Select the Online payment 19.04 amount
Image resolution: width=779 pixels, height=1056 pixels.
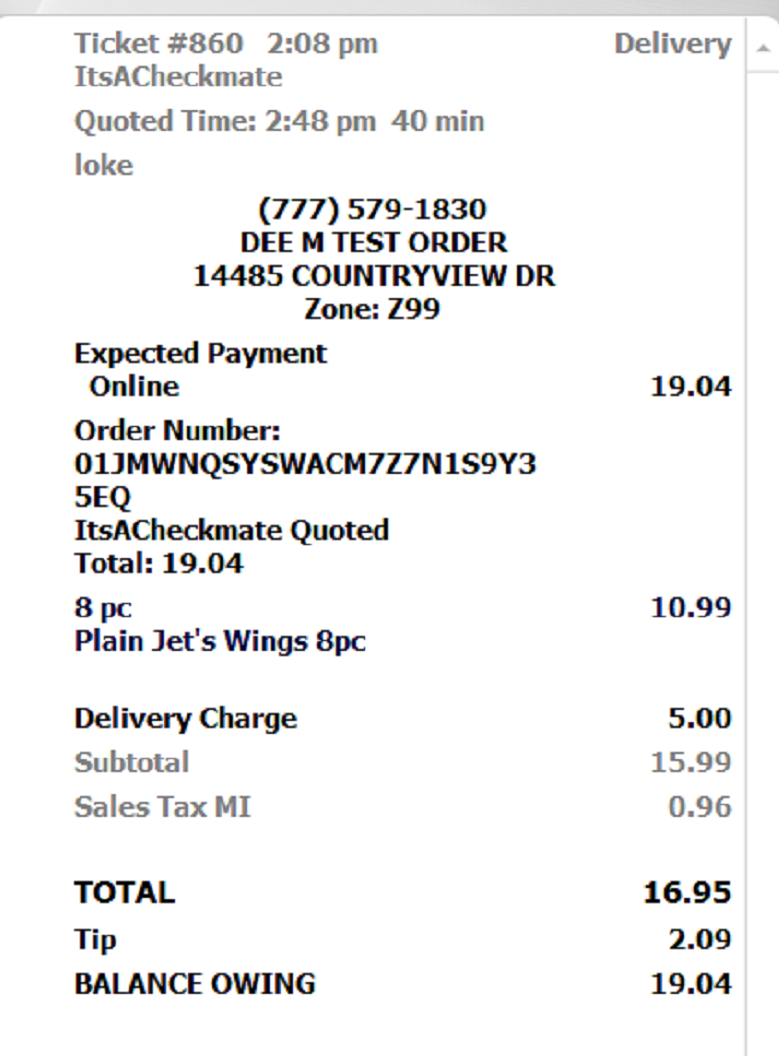coord(691,387)
